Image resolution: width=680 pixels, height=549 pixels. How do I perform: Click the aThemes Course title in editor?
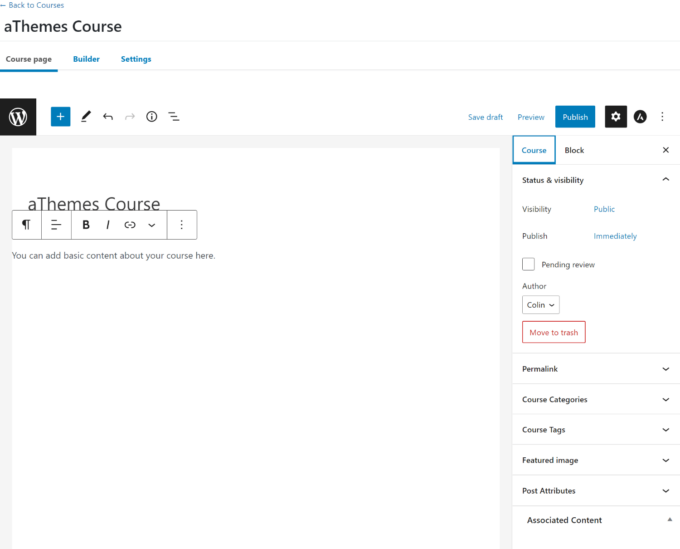94,203
